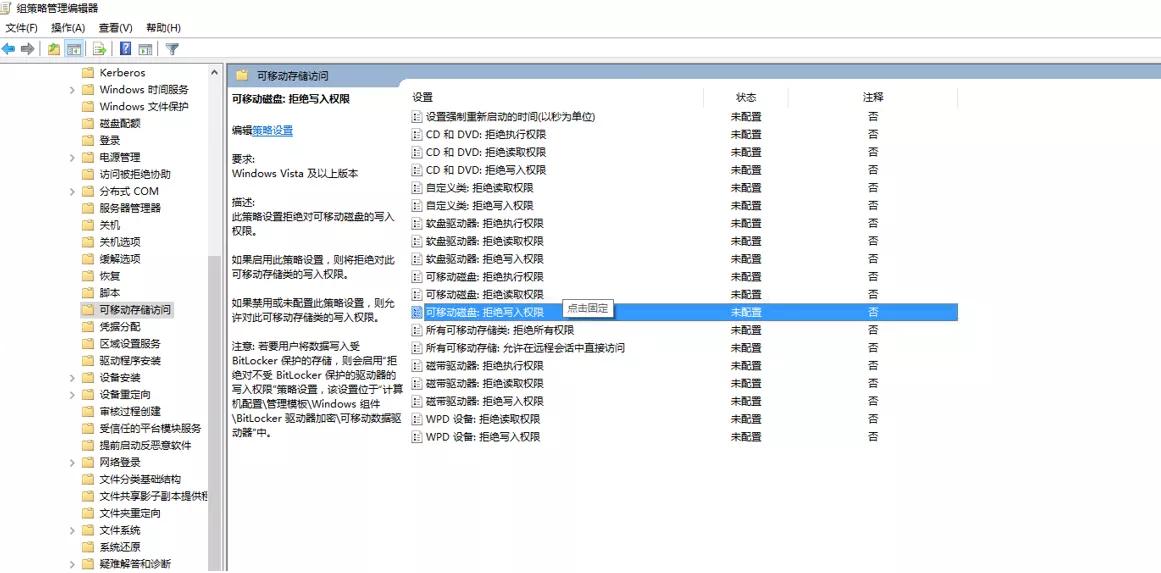Screen dimensions: 1161x573
Task: Expand the 文件系统 tree node
Action: [72, 531]
